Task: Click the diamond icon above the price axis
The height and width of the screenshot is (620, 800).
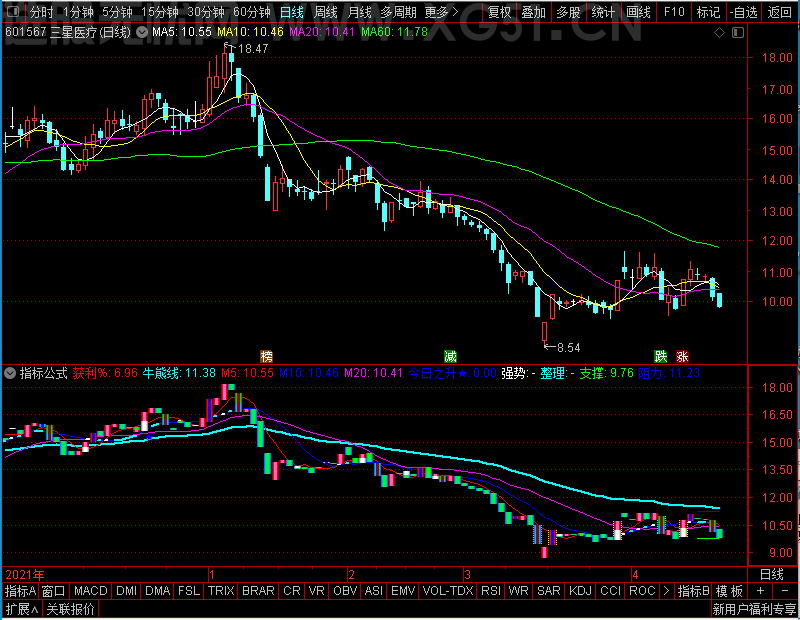Action: pos(719,33)
